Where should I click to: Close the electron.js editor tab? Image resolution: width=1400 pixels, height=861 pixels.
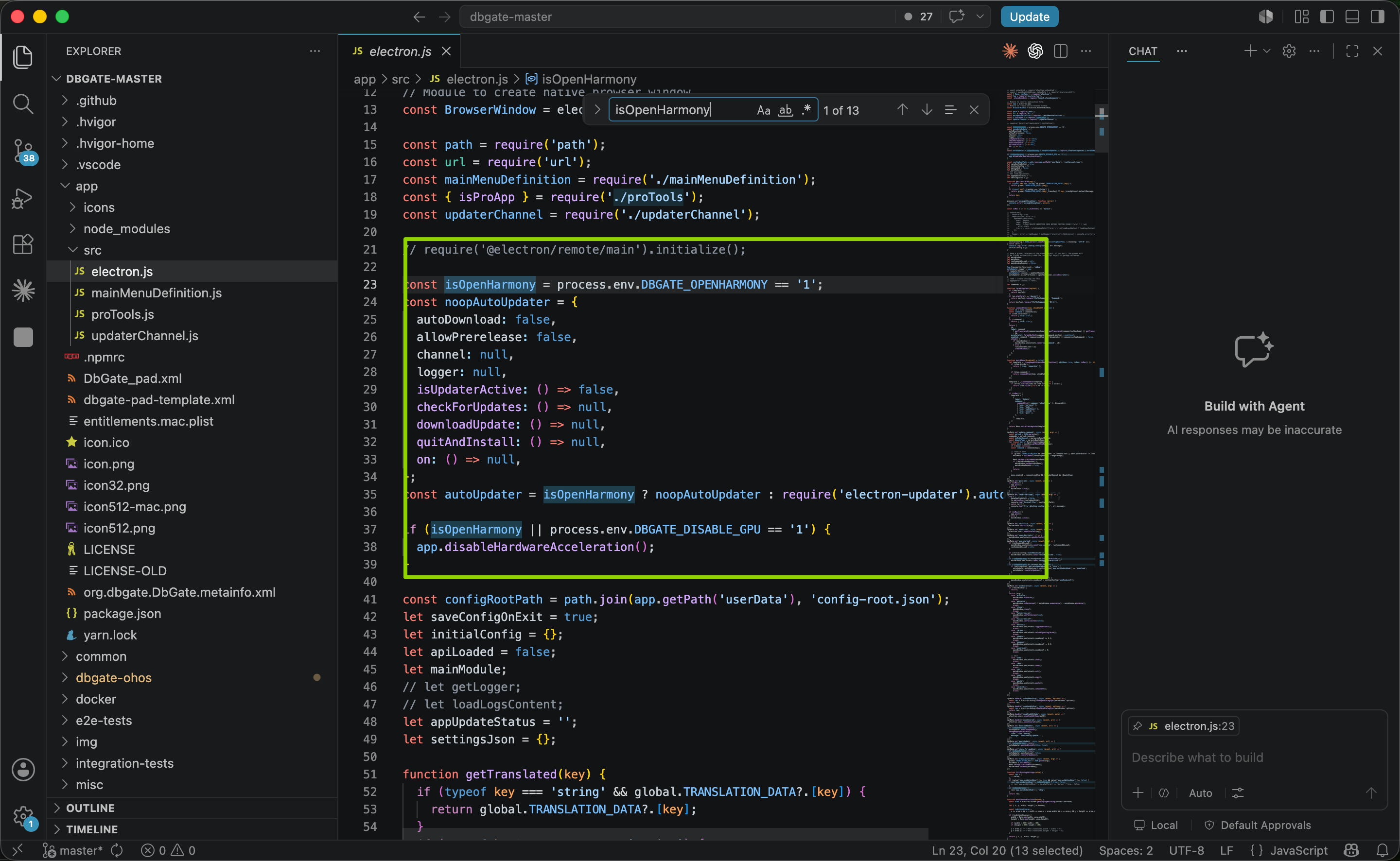(447, 51)
